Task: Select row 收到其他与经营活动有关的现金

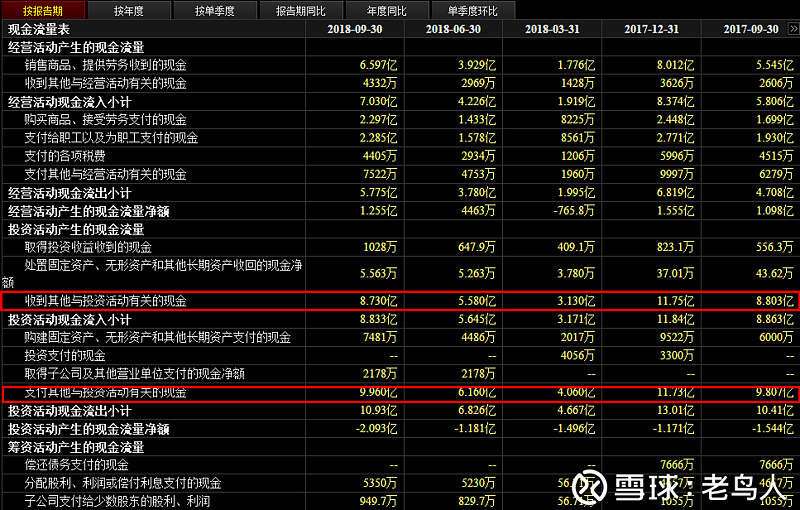Action: (x=400, y=83)
